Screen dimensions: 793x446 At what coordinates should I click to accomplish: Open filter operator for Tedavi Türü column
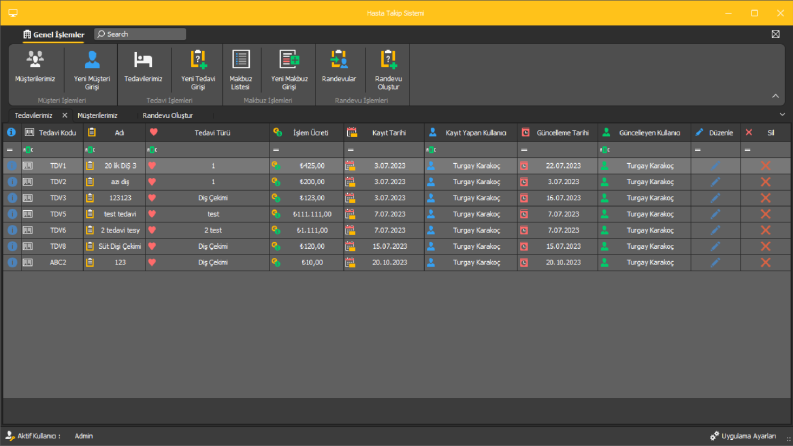152,150
